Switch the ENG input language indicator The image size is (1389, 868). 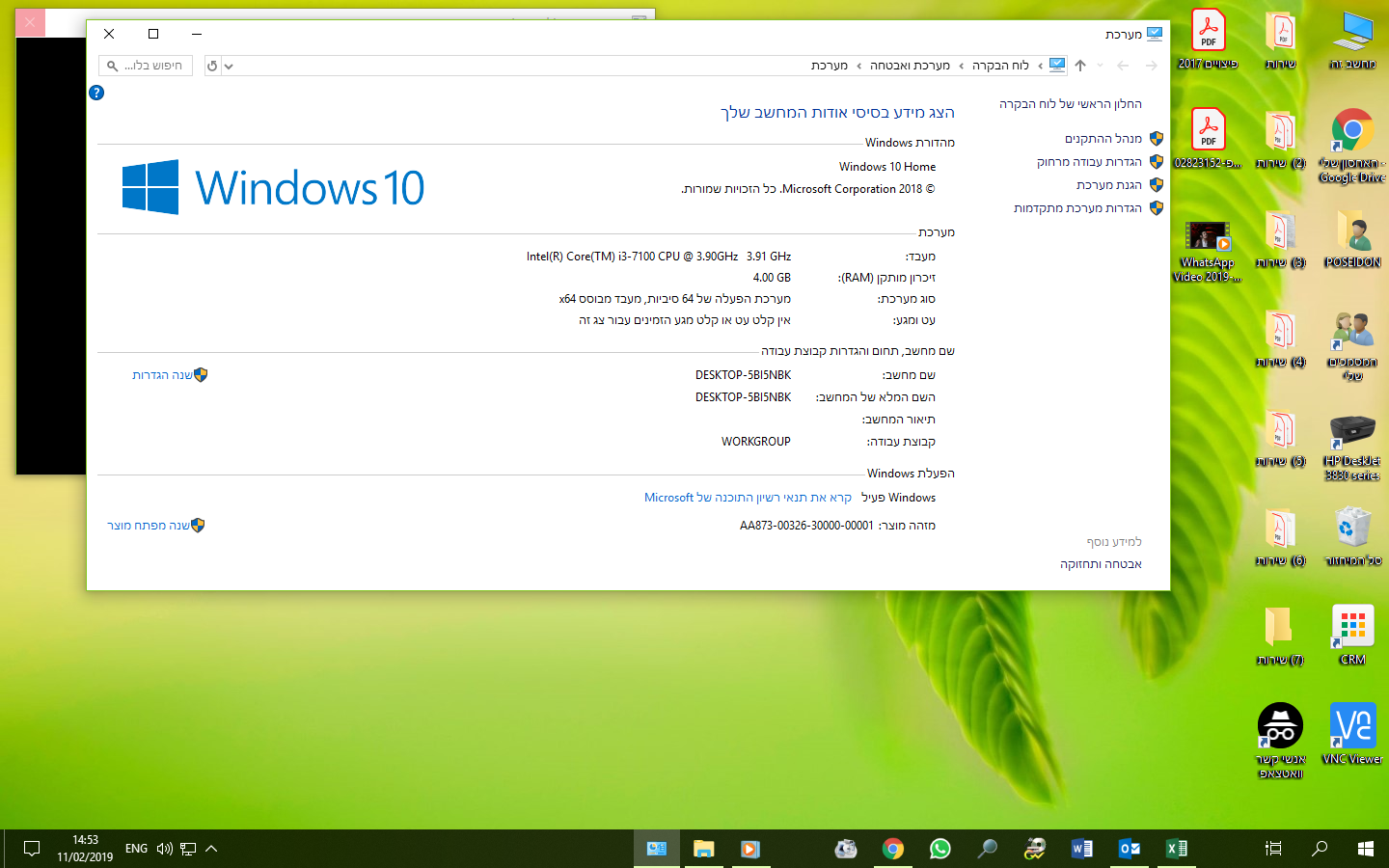[136, 849]
